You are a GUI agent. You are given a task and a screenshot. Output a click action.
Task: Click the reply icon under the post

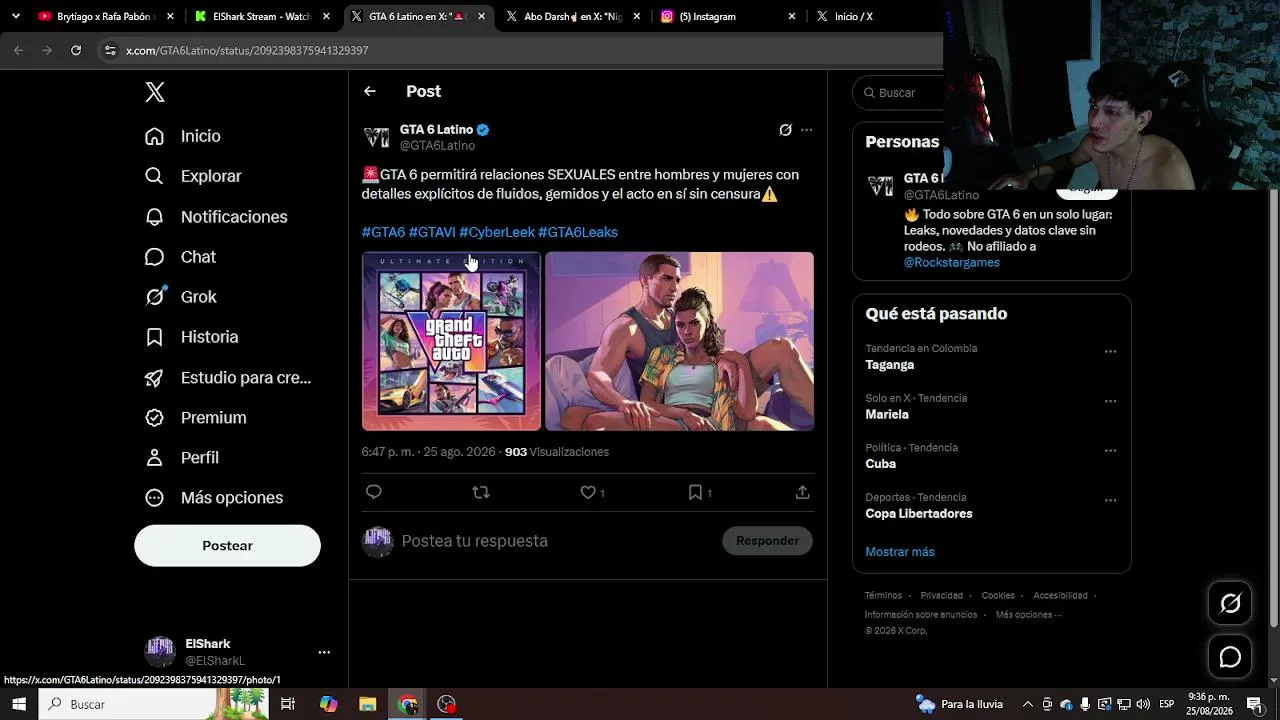(x=374, y=492)
